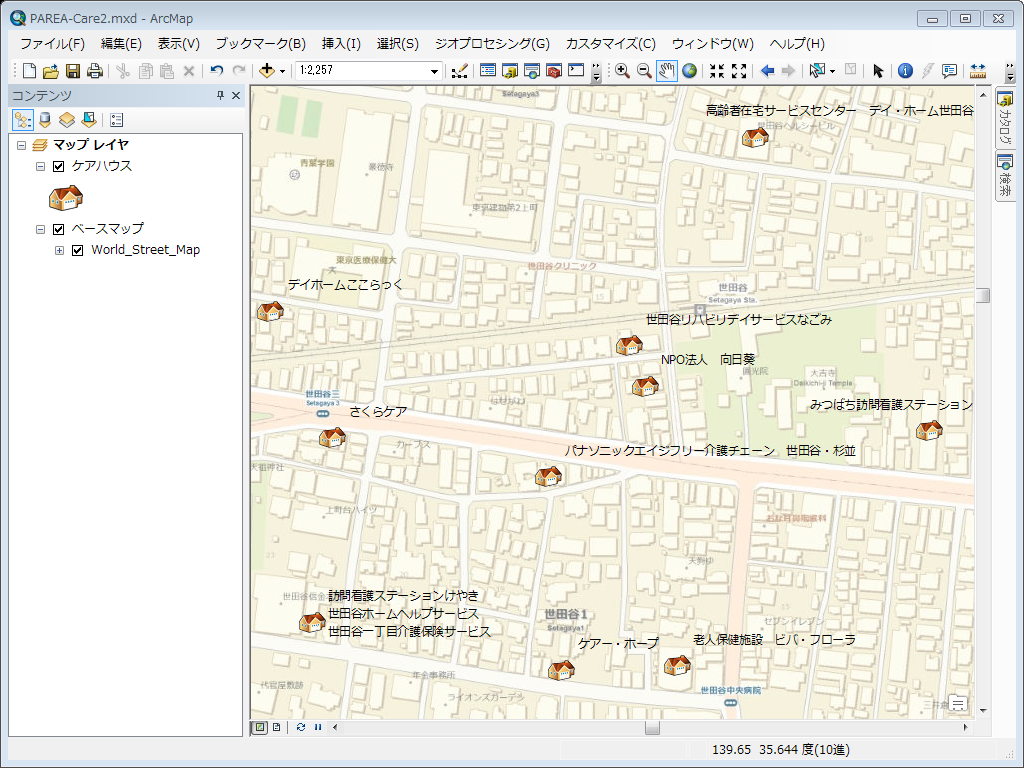Viewport: 1024px width, 768px height.
Task: Switch contents to List By Drawing Order
Action: coord(23,120)
